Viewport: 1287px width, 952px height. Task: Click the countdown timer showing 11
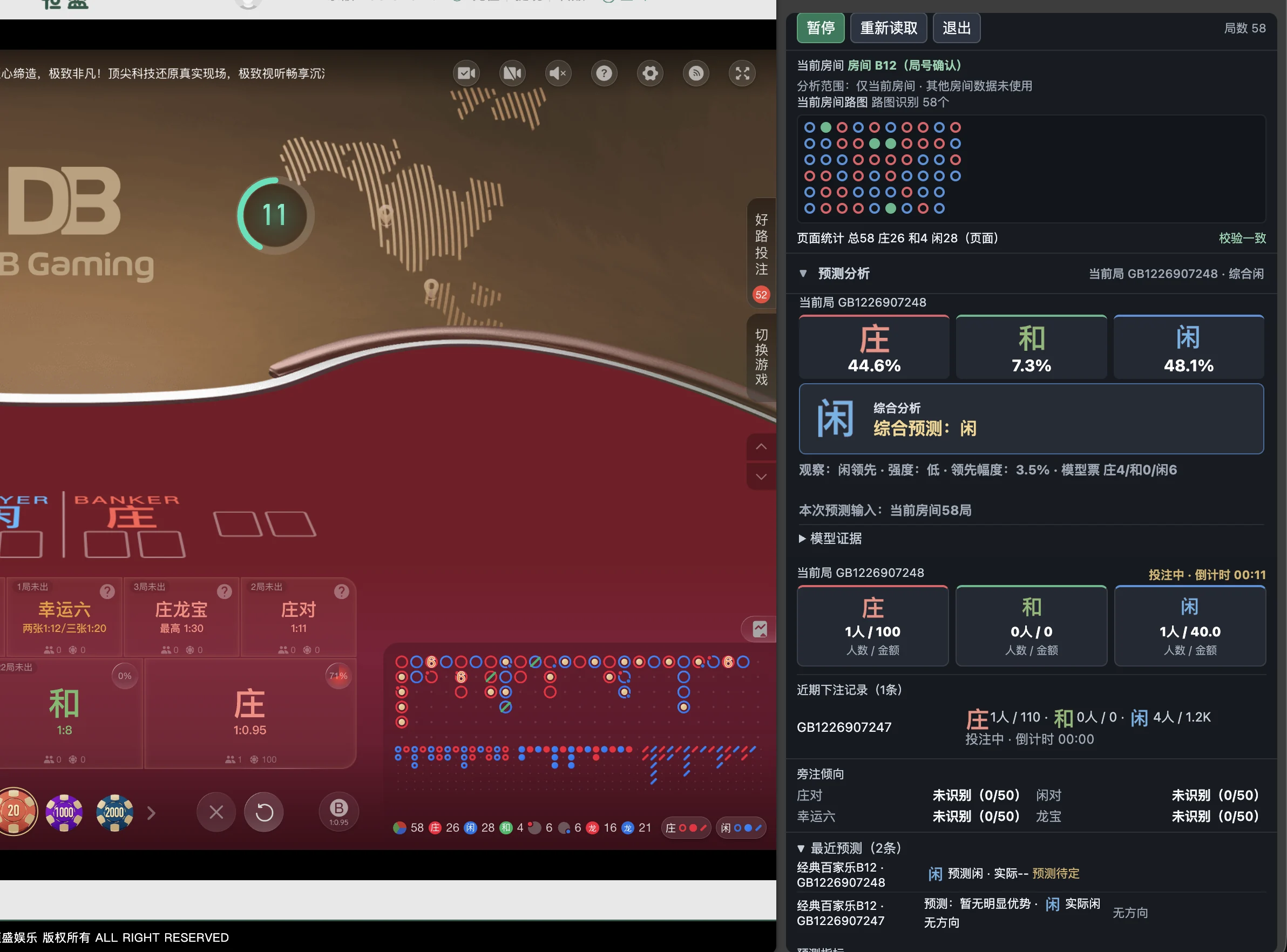point(275,215)
